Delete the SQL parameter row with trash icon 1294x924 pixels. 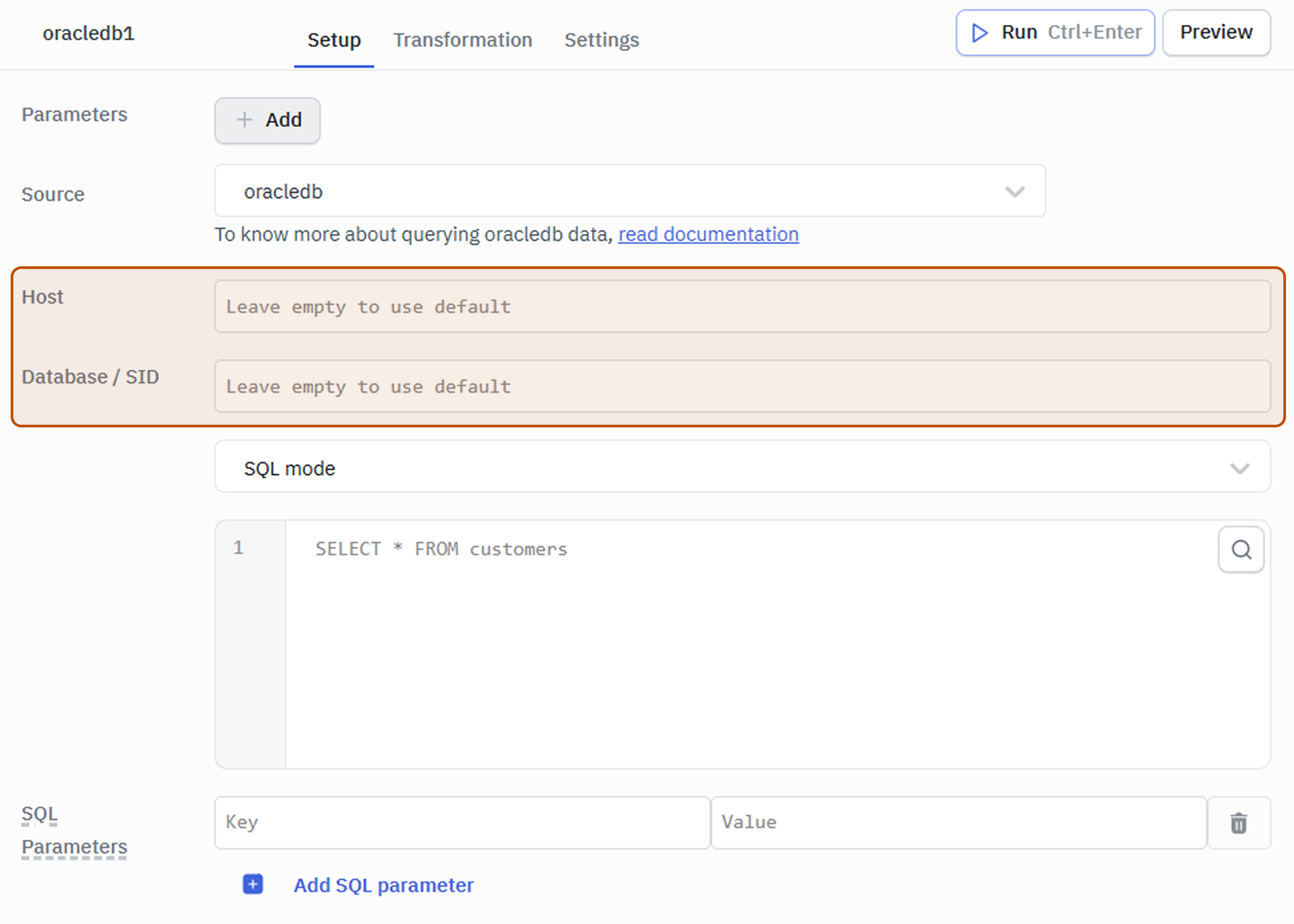tap(1239, 823)
